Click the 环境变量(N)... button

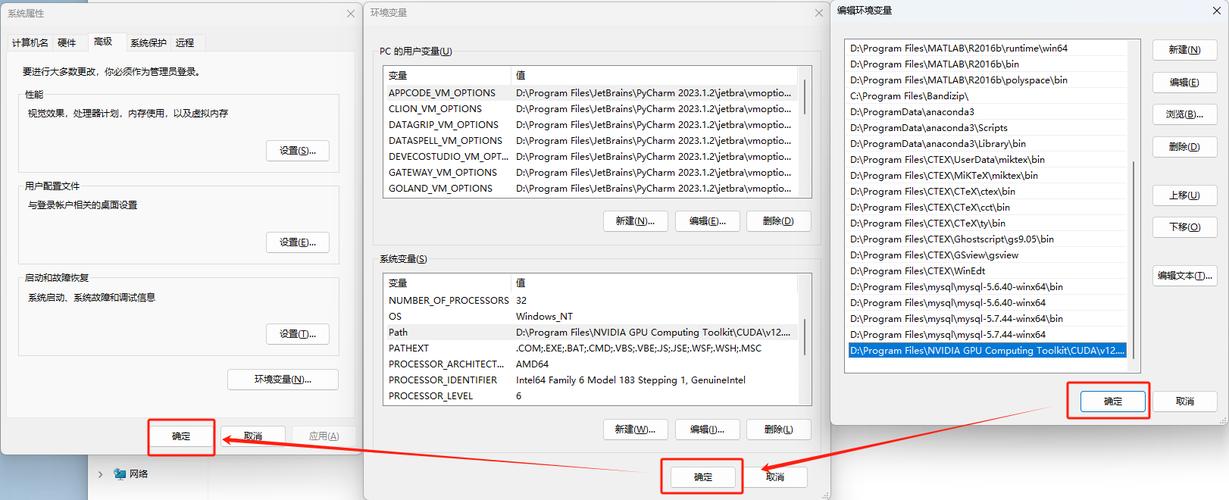tap(283, 380)
